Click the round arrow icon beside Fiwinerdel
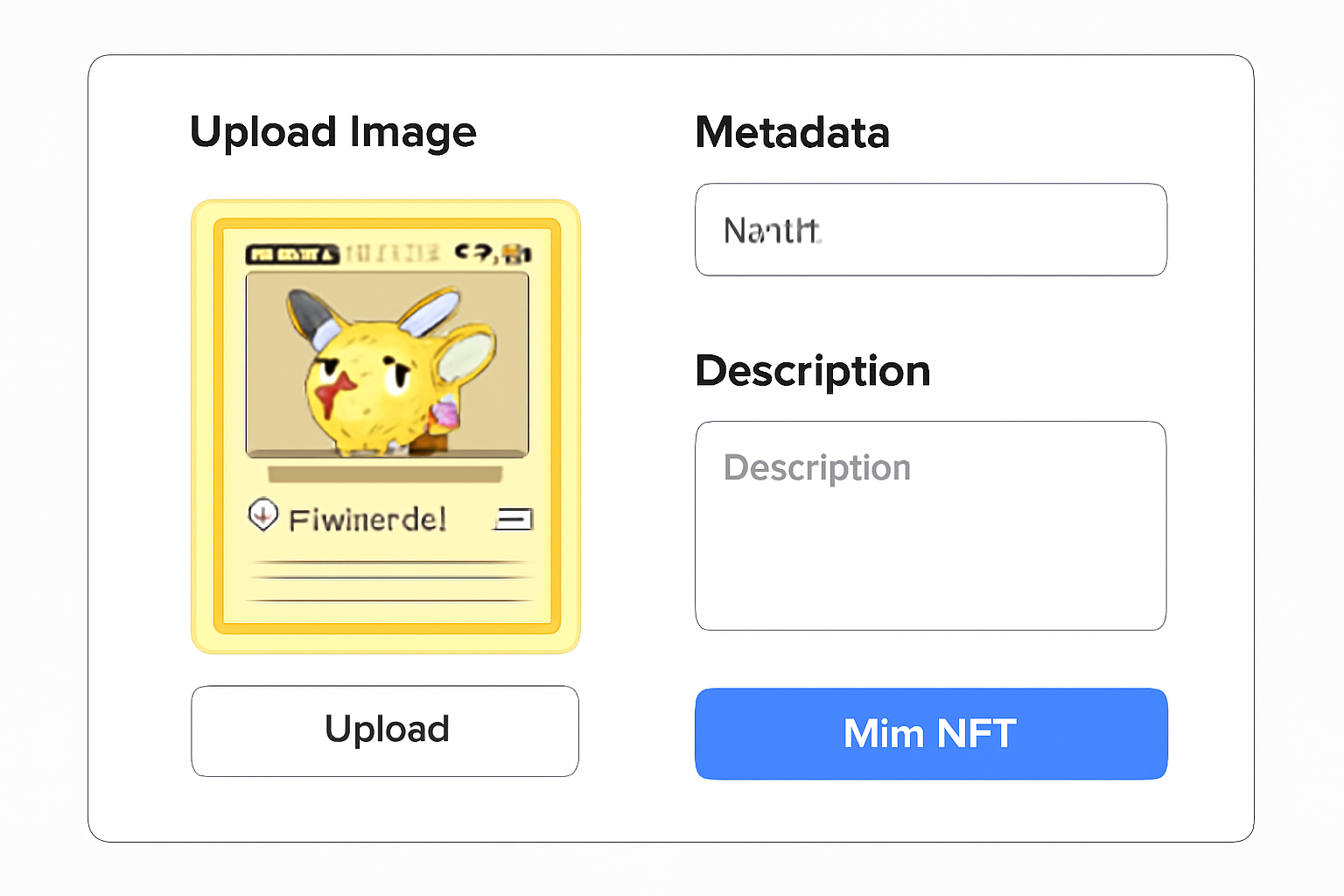 262,514
